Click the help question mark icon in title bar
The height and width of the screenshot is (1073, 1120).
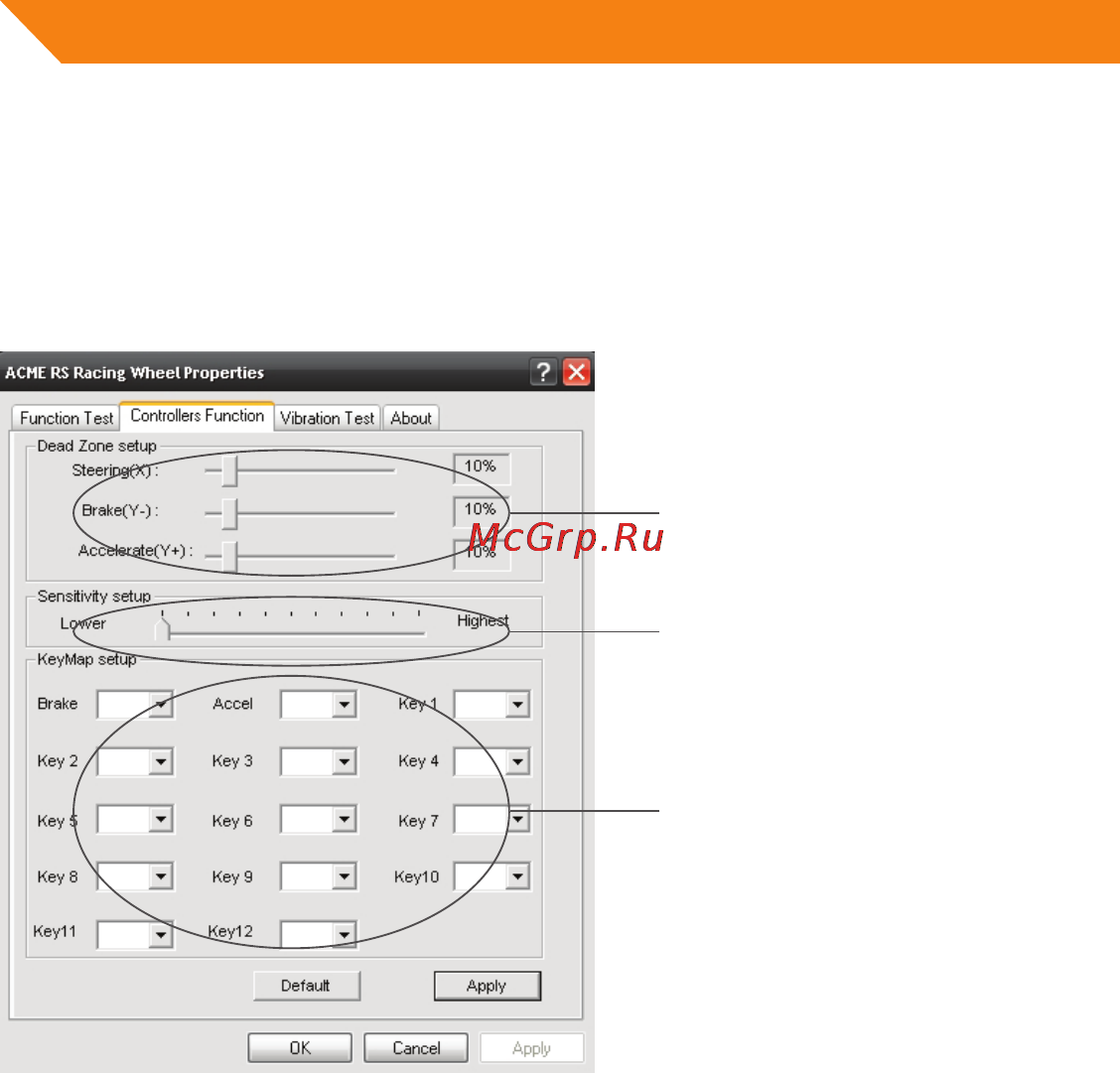click(x=543, y=372)
